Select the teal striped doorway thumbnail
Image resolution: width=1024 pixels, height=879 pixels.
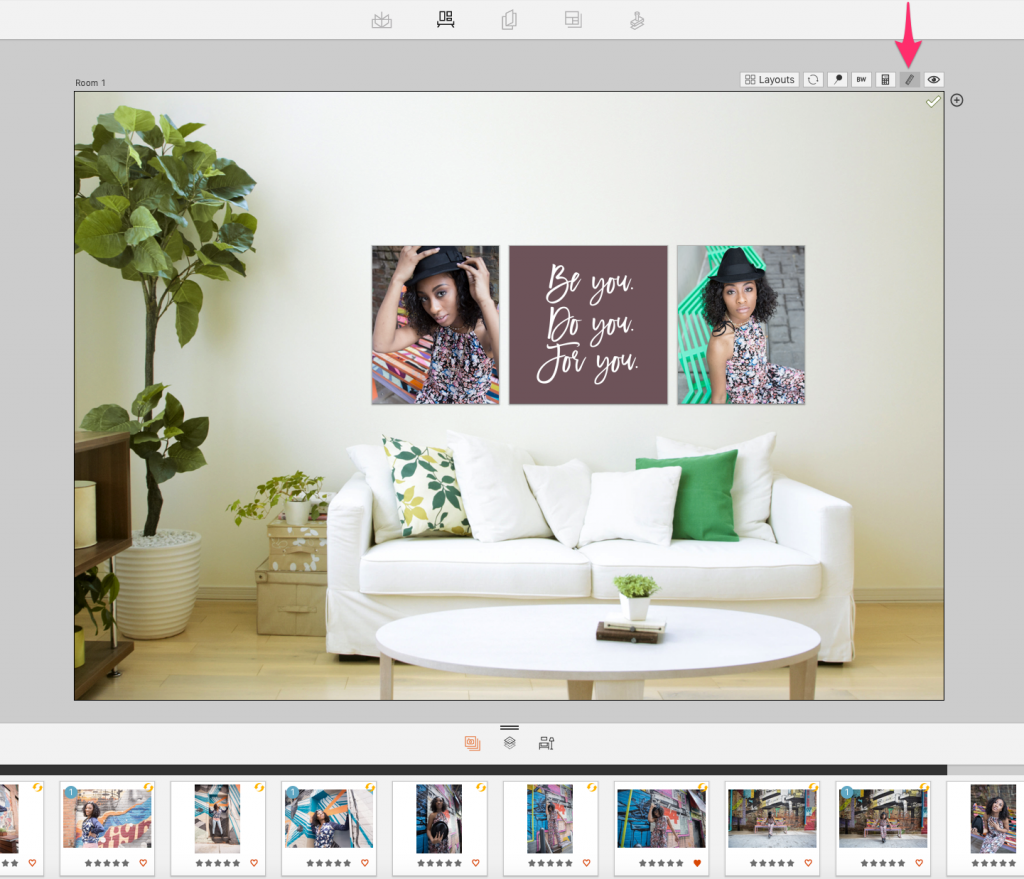pos(217,819)
